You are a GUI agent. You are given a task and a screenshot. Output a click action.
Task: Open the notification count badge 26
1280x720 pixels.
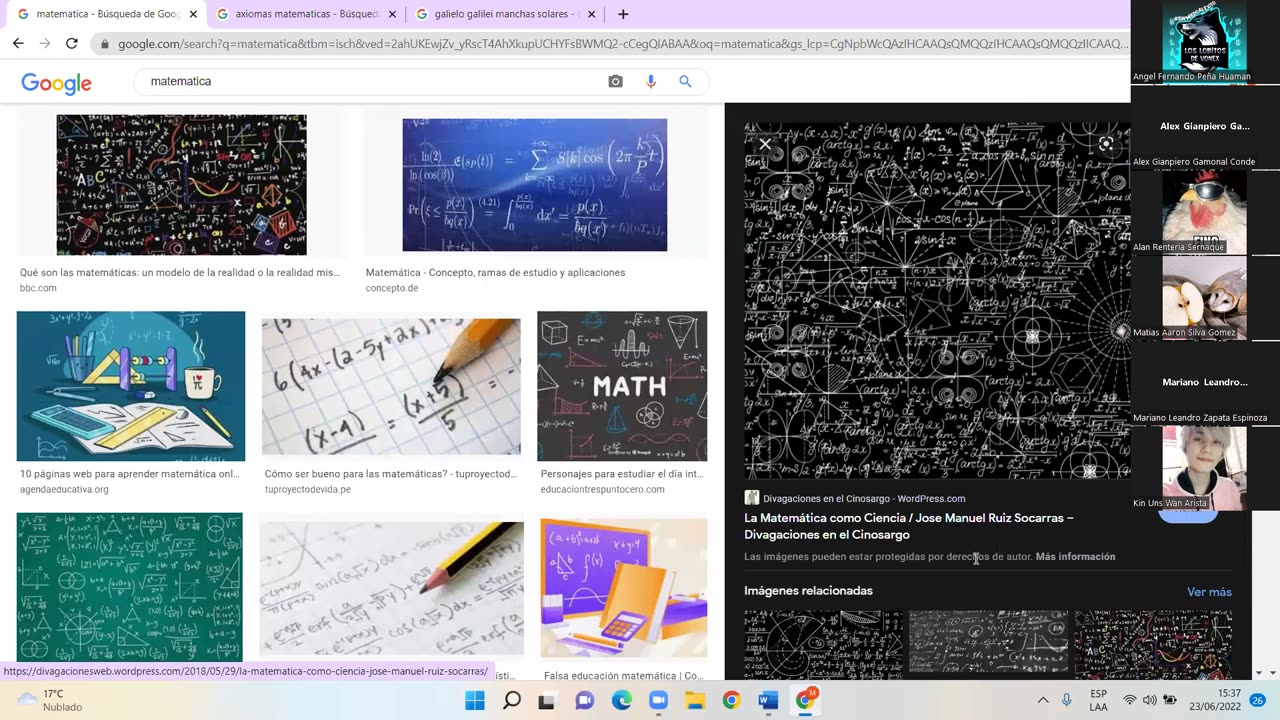(x=1258, y=700)
